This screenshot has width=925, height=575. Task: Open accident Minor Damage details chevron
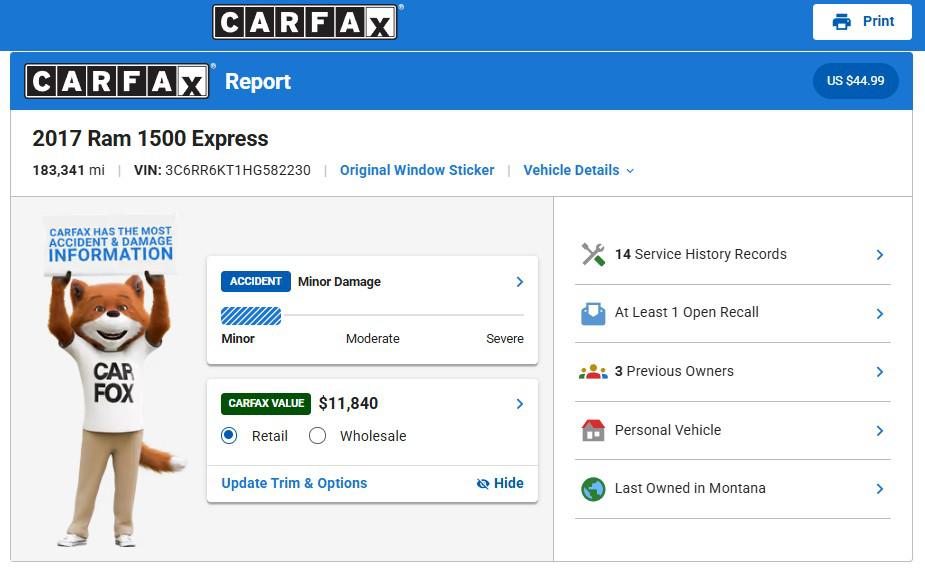click(520, 282)
